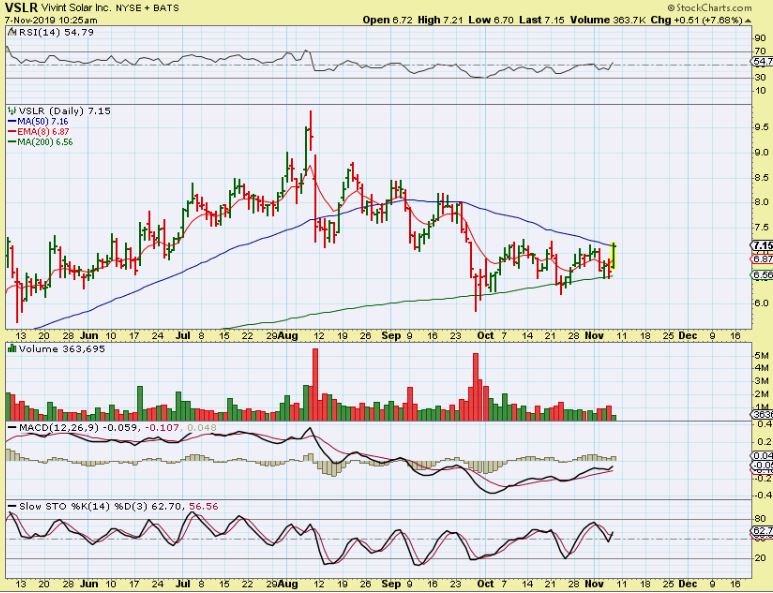
Task: Click the -0.4 level on the MACD axis
Action: point(763,496)
